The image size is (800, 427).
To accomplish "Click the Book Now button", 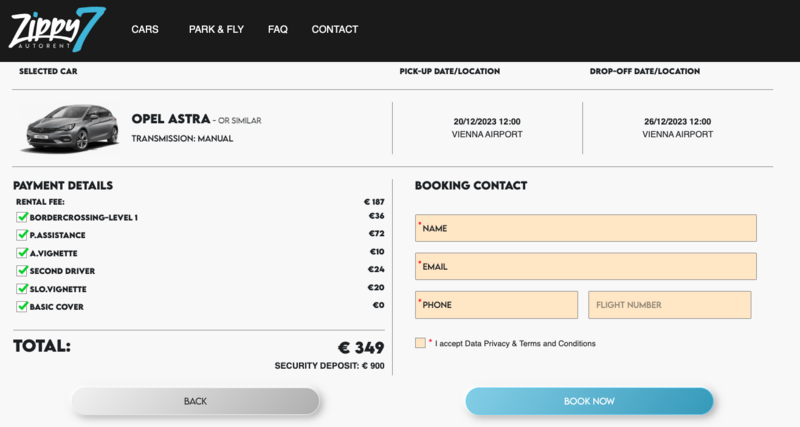I will click(589, 401).
